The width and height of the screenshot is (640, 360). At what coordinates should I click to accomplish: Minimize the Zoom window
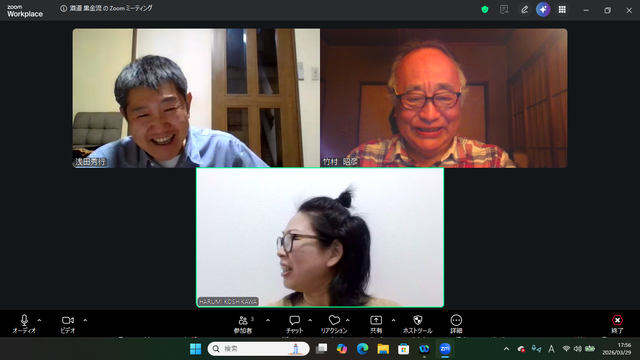(x=586, y=11)
